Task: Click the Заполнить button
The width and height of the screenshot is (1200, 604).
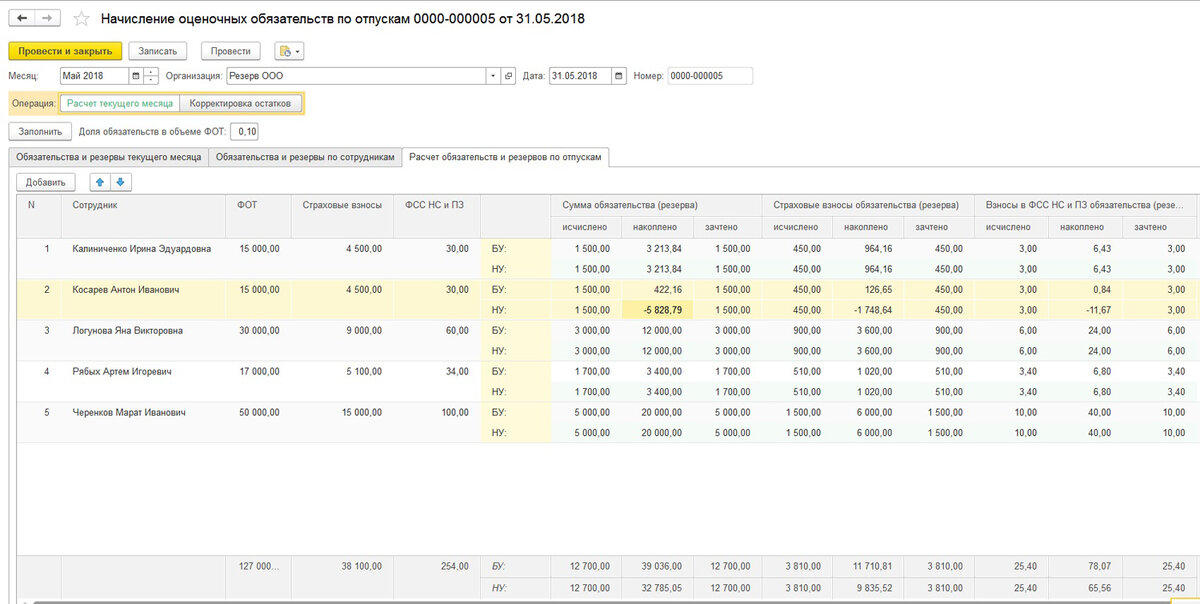Action: coord(40,131)
